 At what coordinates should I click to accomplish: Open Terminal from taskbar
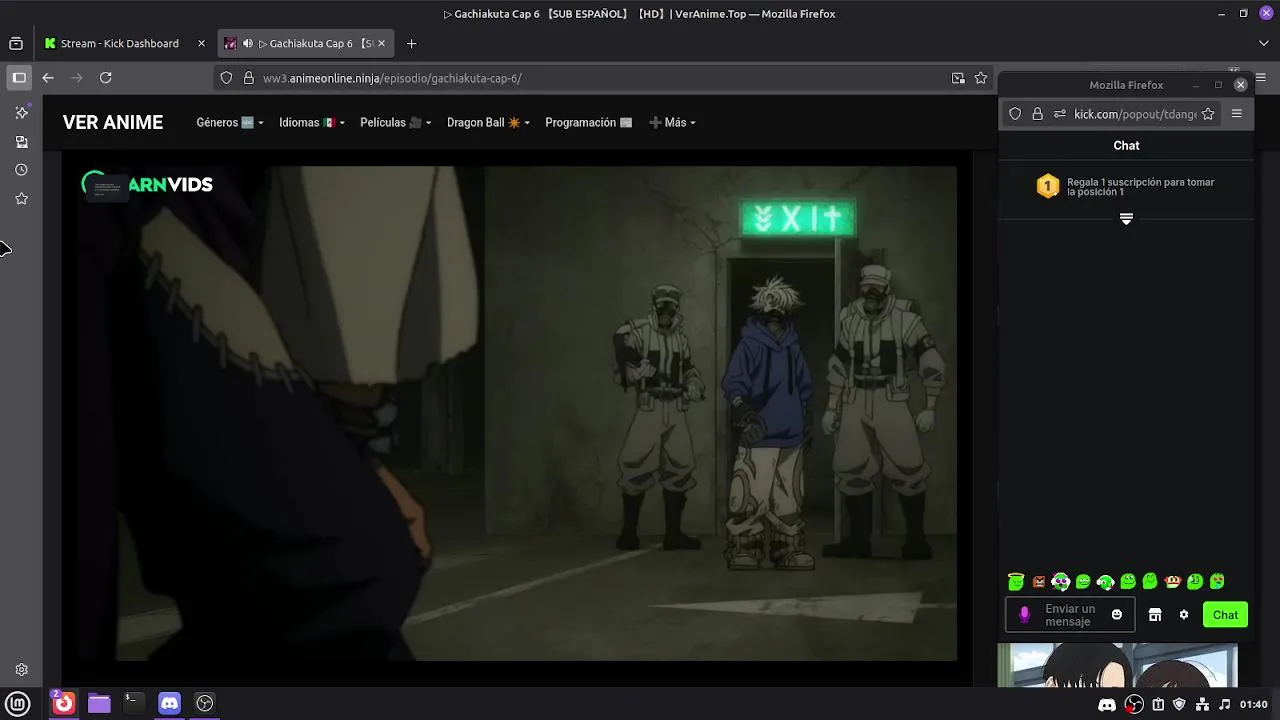tap(132, 702)
